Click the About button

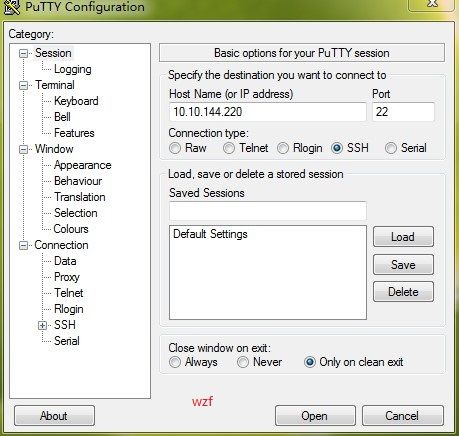click(x=54, y=416)
